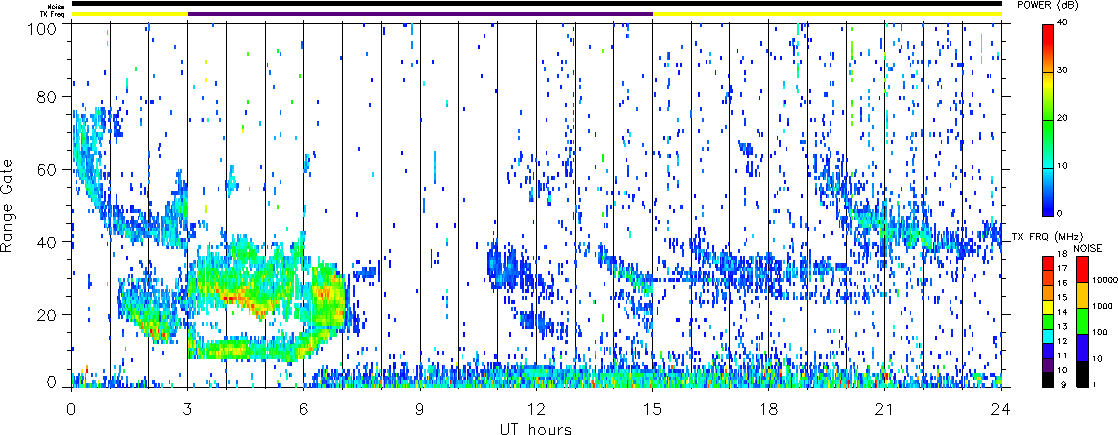Click the black Noise bar at top
Viewport: 1118px width, 435px height.
click(x=536, y=4)
